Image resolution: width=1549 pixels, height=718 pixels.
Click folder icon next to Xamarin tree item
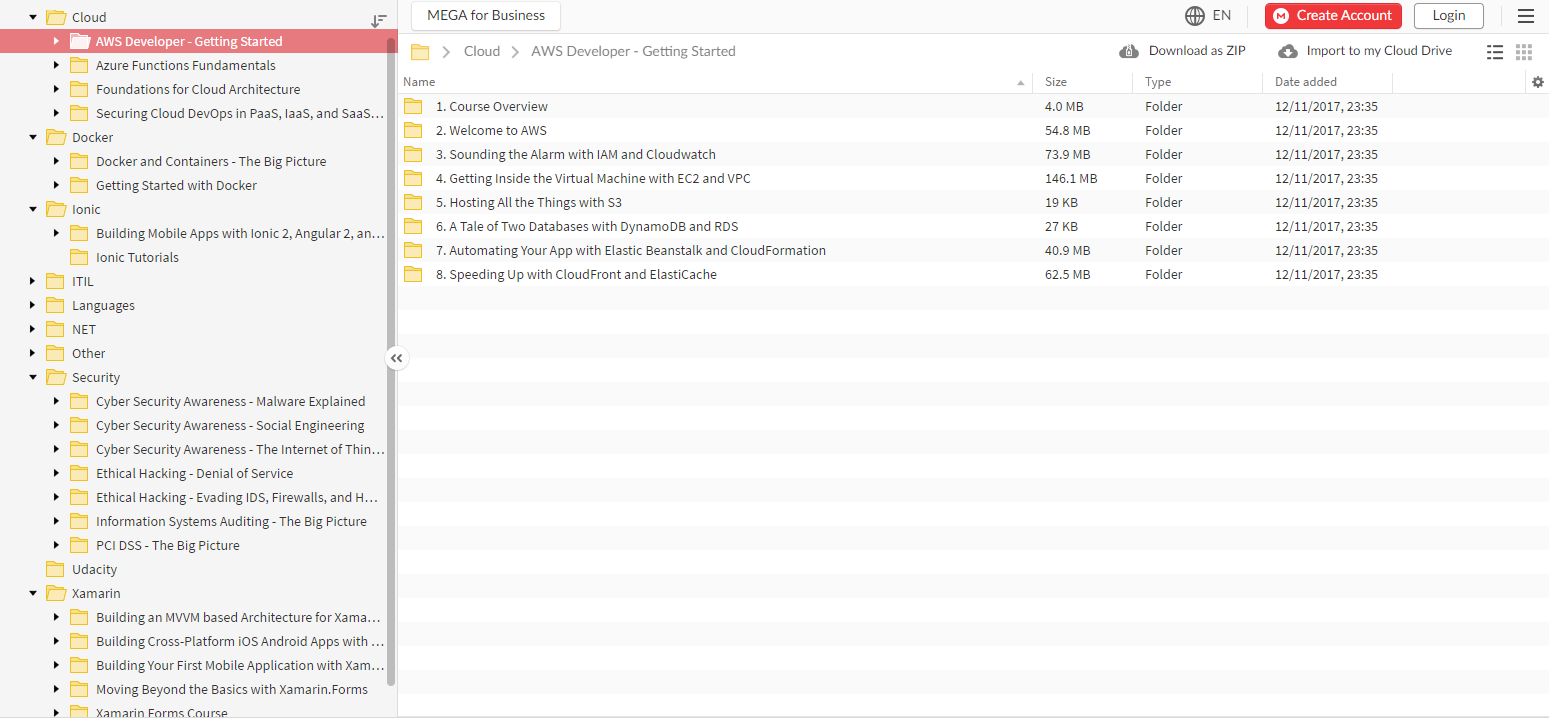pyautogui.click(x=55, y=593)
